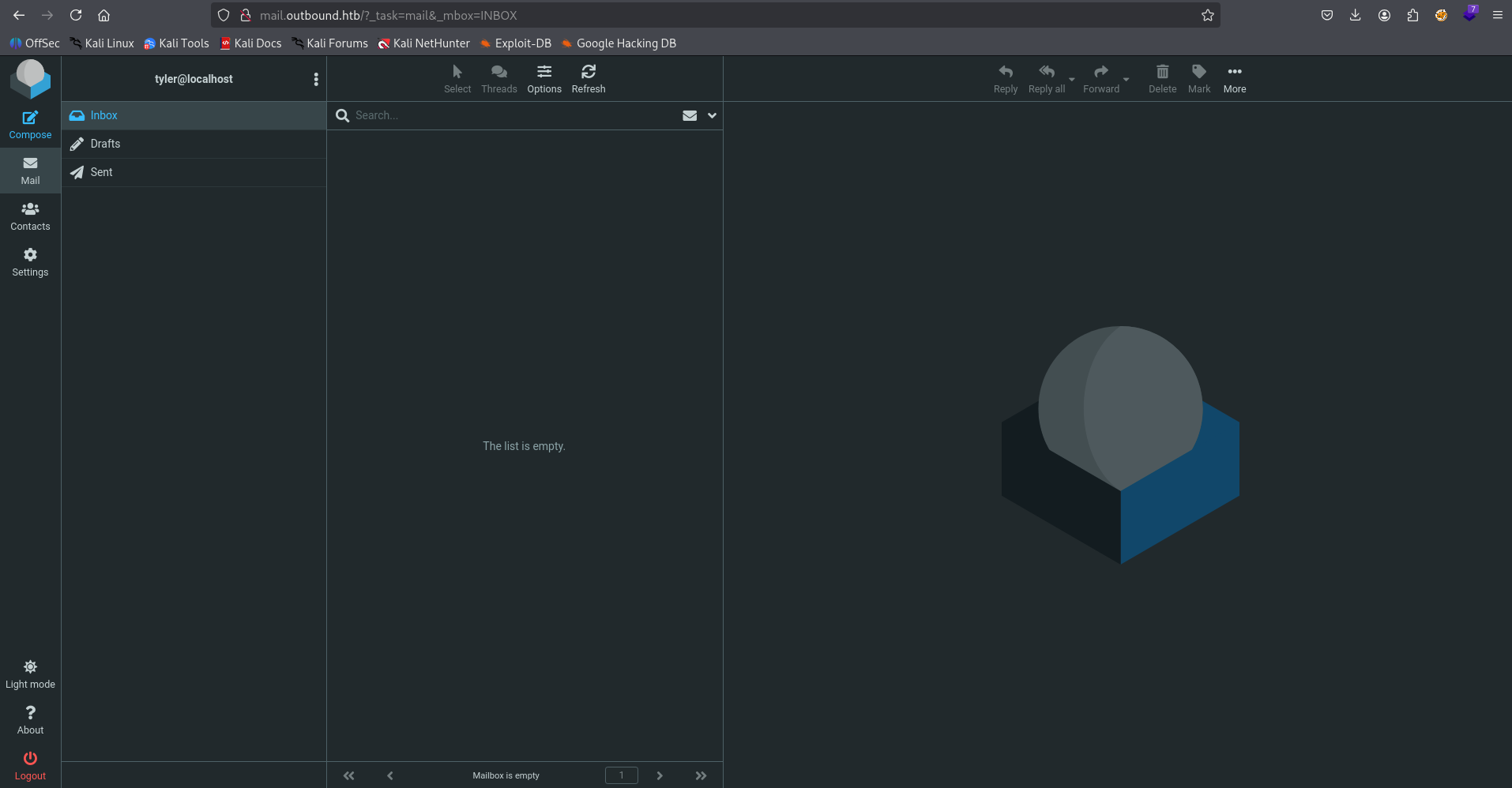1512x788 pixels.
Task: Click the page number box in the footer
Action: pyautogui.click(x=621, y=775)
